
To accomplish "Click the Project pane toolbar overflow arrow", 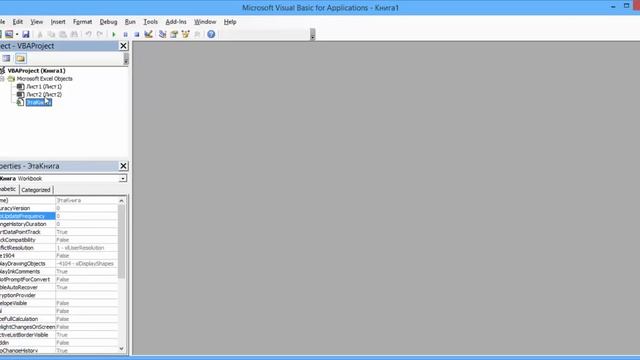I will click(x=126, y=59).
